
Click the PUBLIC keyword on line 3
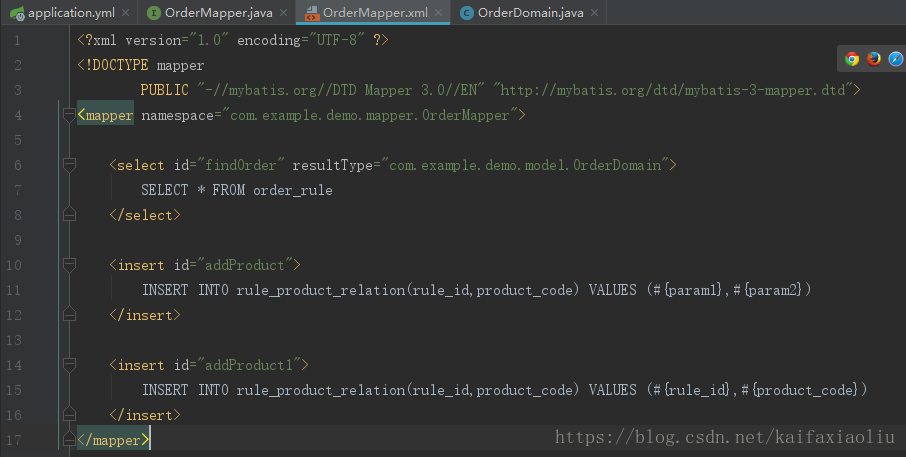[x=165, y=90]
